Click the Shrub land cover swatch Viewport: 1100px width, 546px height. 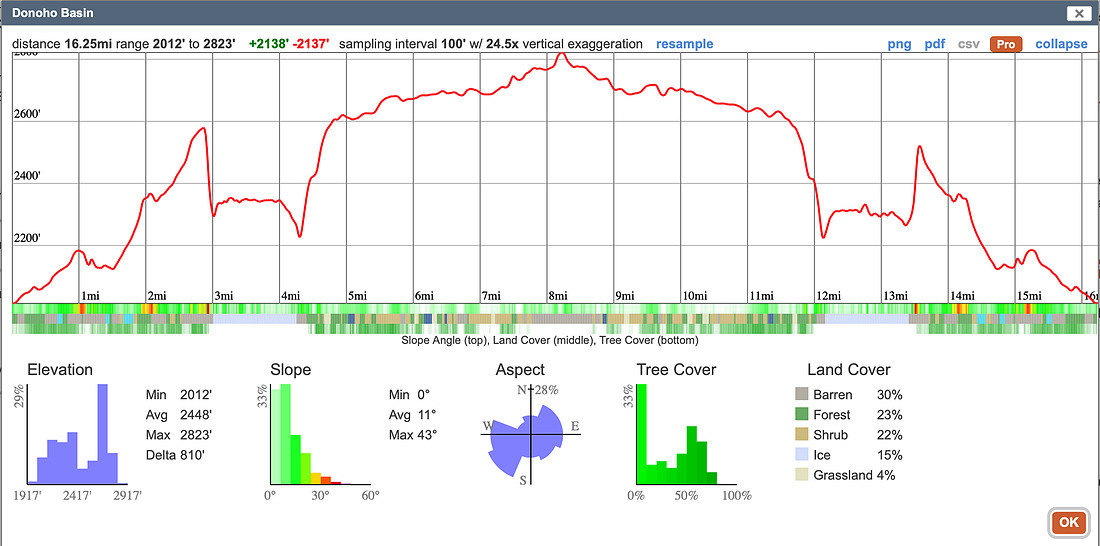tap(801, 435)
